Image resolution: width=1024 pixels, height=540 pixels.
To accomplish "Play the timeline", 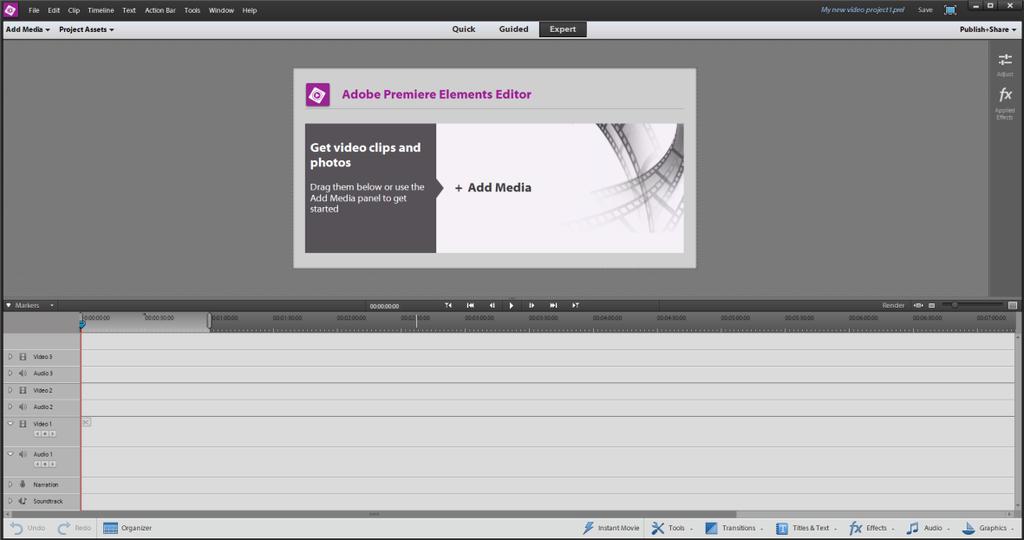I will (511, 305).
